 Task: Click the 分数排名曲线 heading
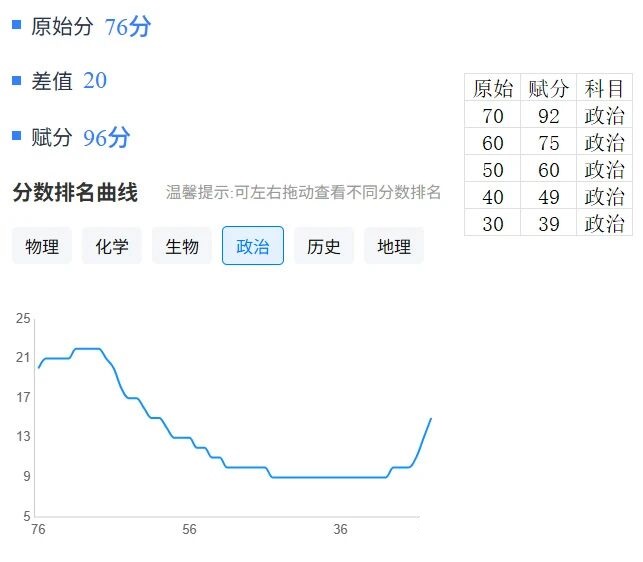coord(75,193)
